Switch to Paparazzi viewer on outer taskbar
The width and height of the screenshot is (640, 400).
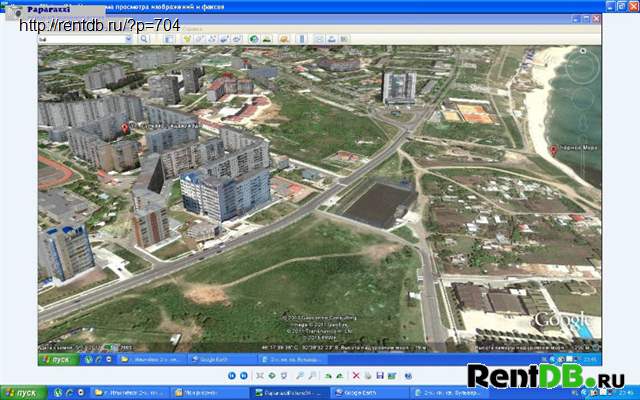click(x=291, y=393)
